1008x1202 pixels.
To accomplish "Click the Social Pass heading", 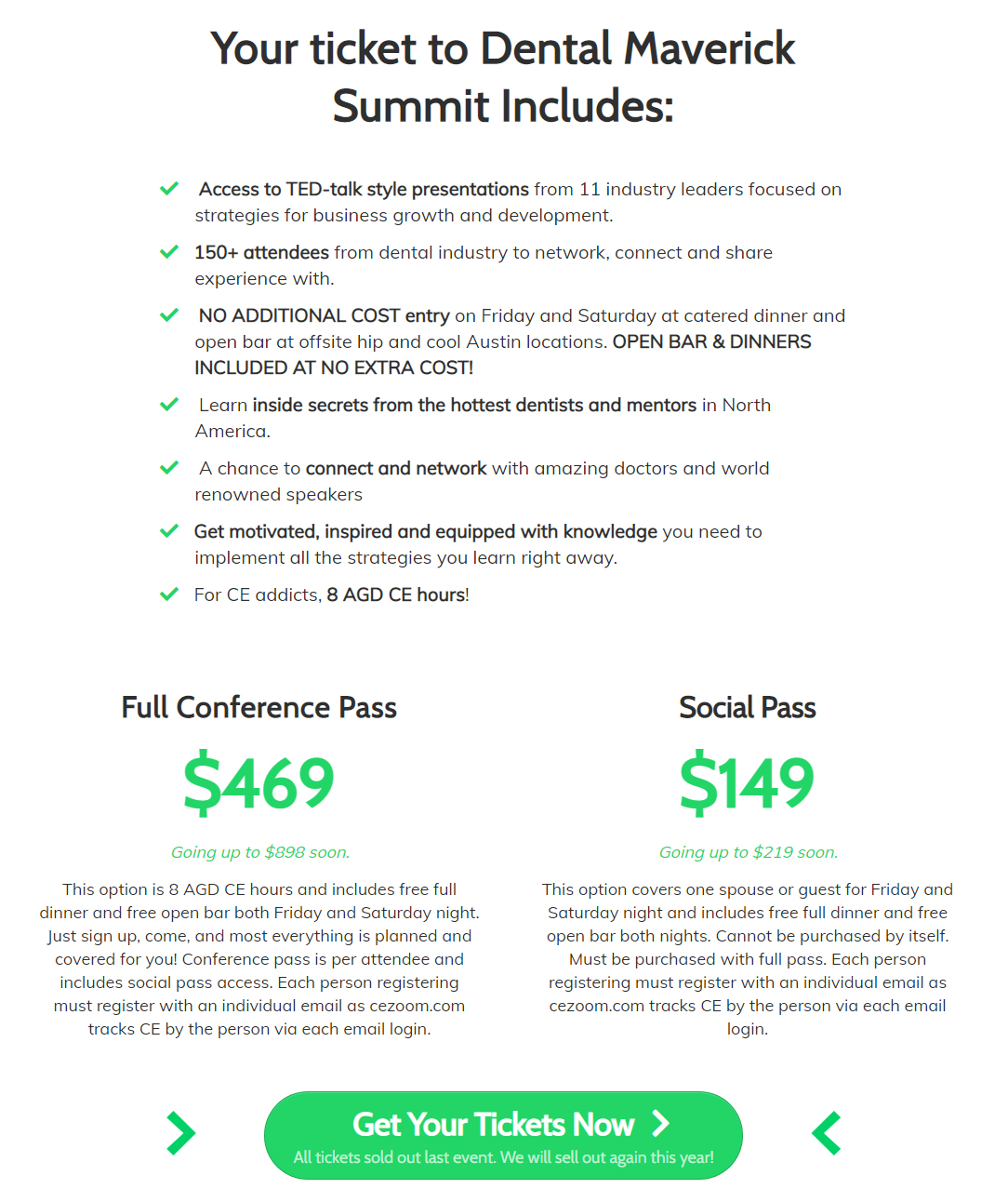I will click(x=747, y=708).
